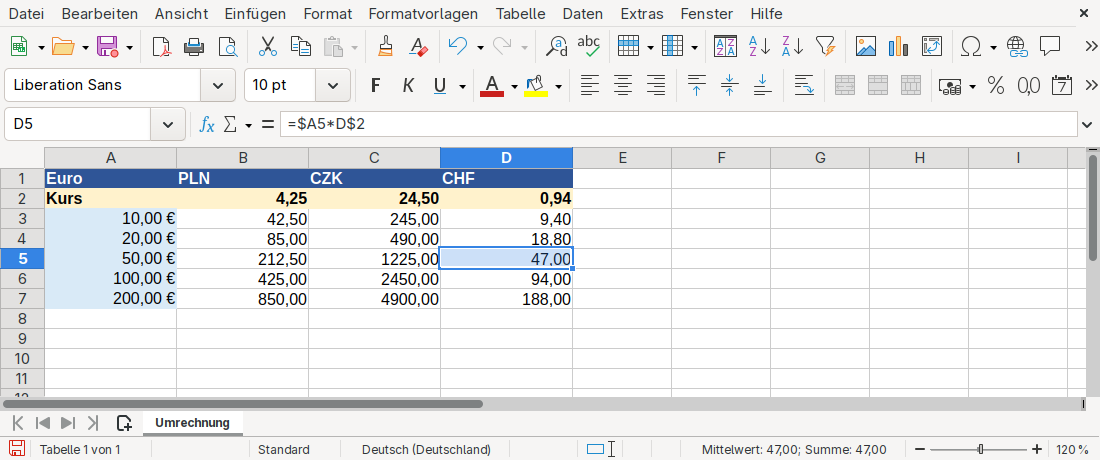Align cell text right
1100x460 pixels.
click(655, 86)
